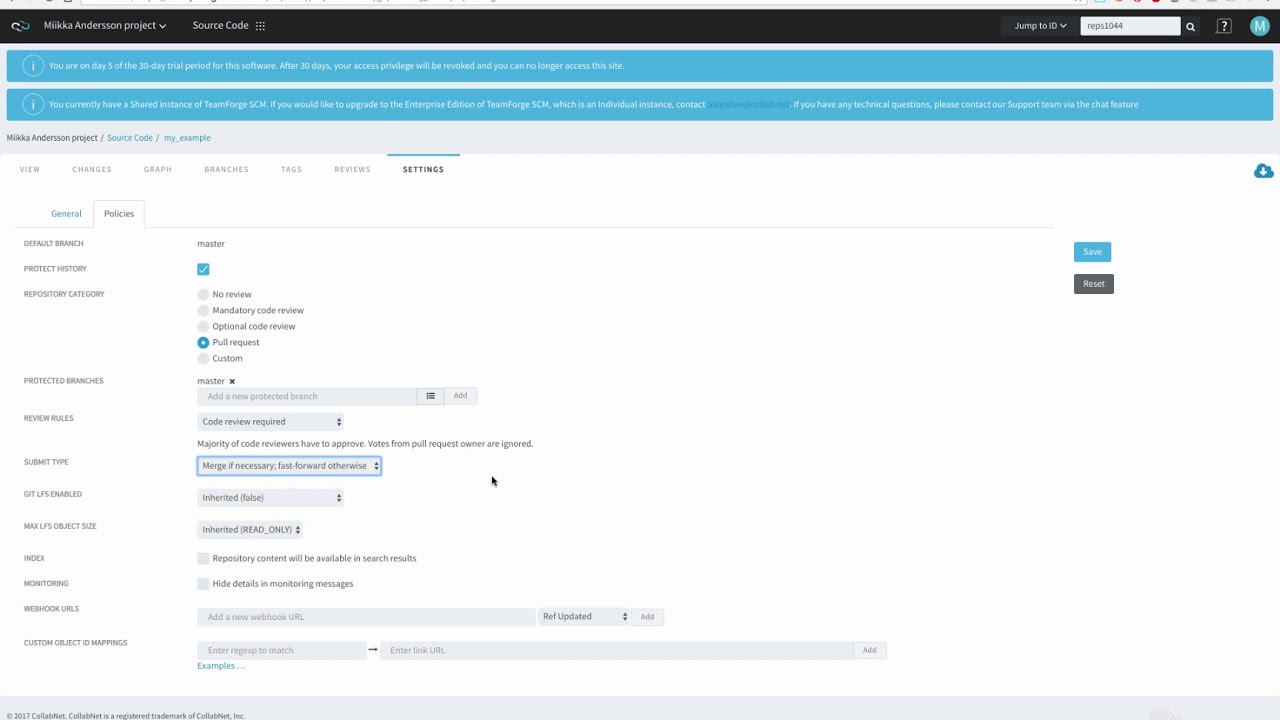Select Optional code review option
Image resolution: width=1280 pixels, height=720 pixels.
[x=203, y=326]
